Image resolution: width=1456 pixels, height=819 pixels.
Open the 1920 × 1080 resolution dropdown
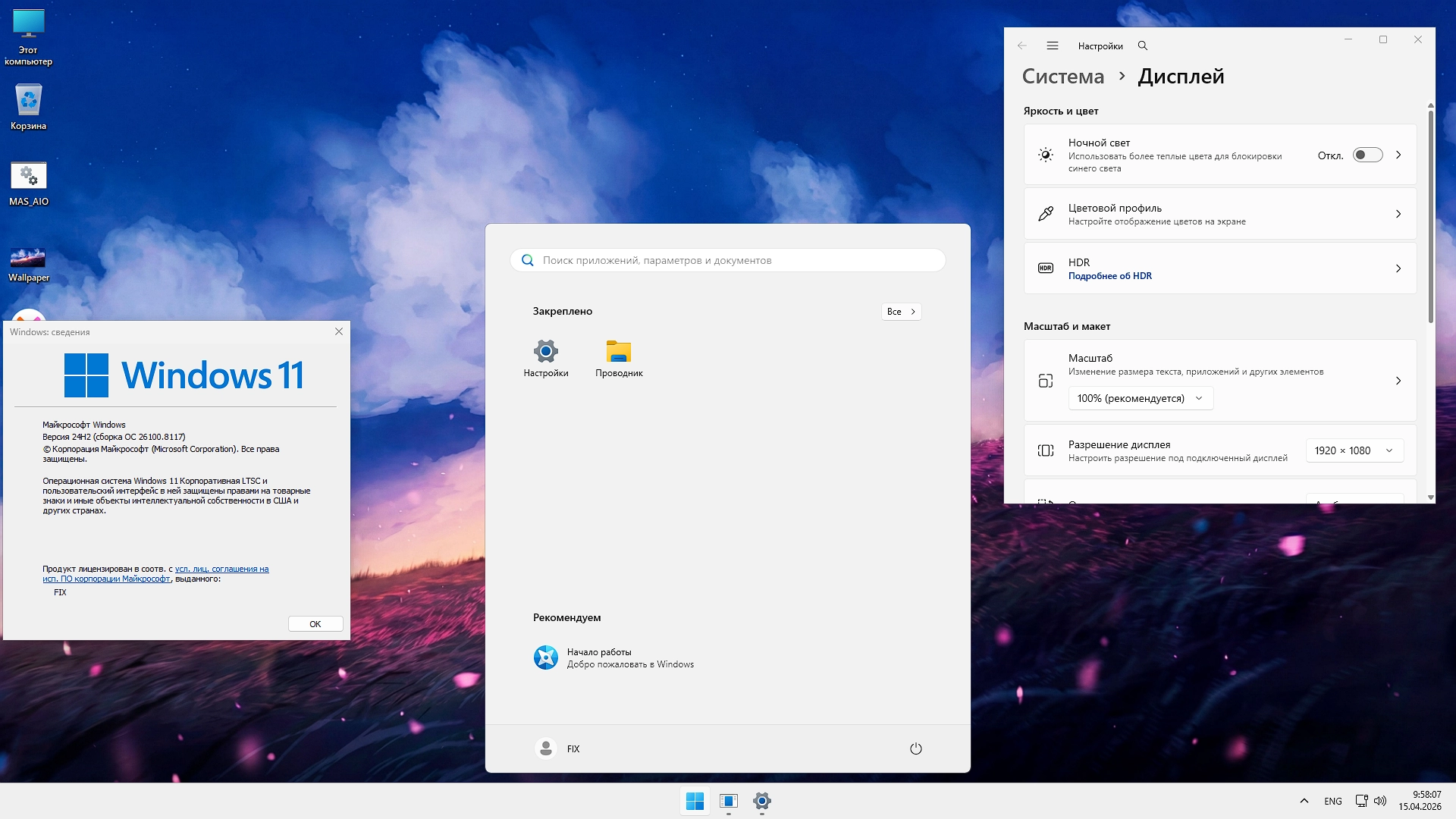tap(1354, 450)
